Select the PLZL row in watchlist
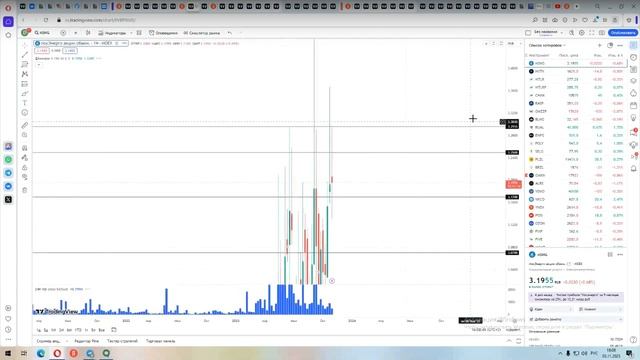 click(576, 159)
